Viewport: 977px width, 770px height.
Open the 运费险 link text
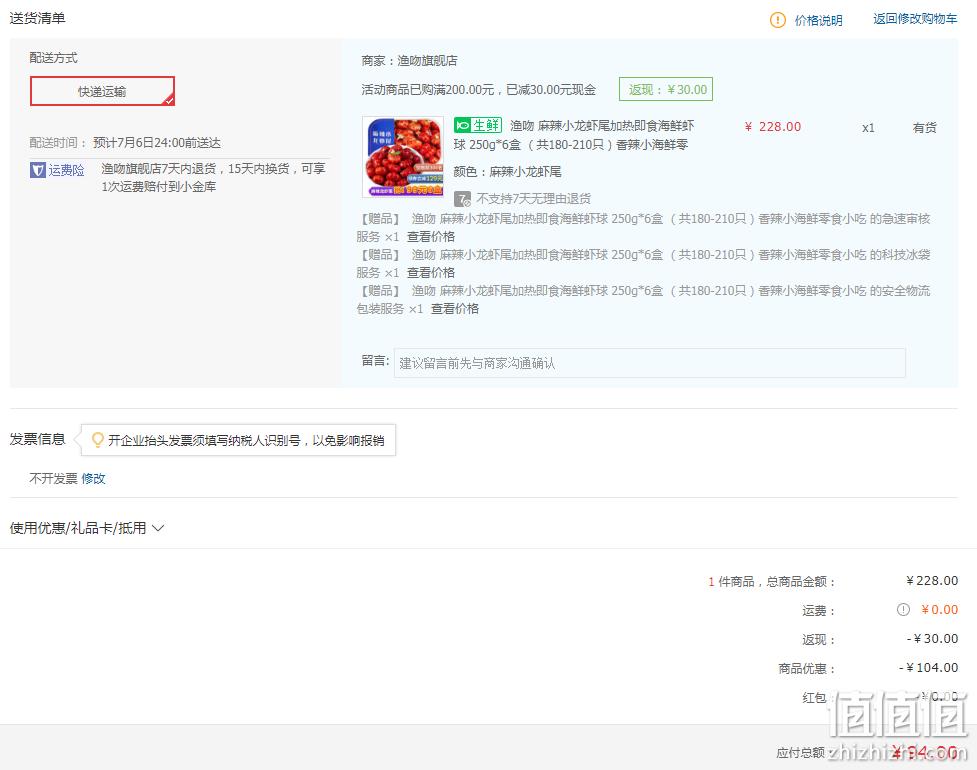pyautogui.click(x=66, y=170)
